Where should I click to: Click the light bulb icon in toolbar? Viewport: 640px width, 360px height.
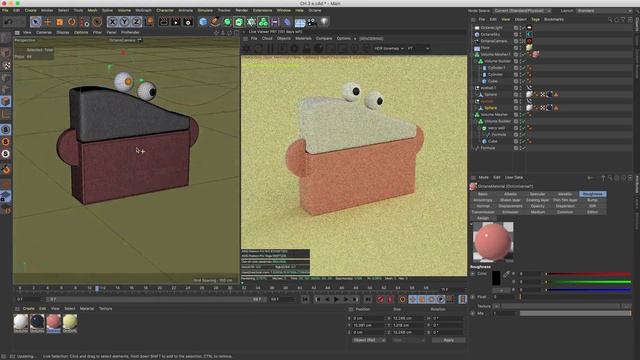tap(324, 22)
